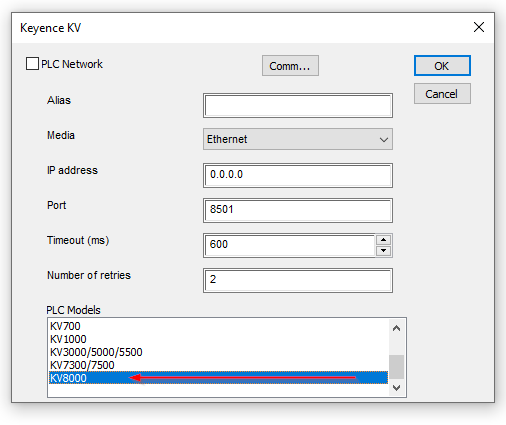Screen dimensions: 506x425
Task: Confirm with the OK button
Action: click(x=442, y=66)
